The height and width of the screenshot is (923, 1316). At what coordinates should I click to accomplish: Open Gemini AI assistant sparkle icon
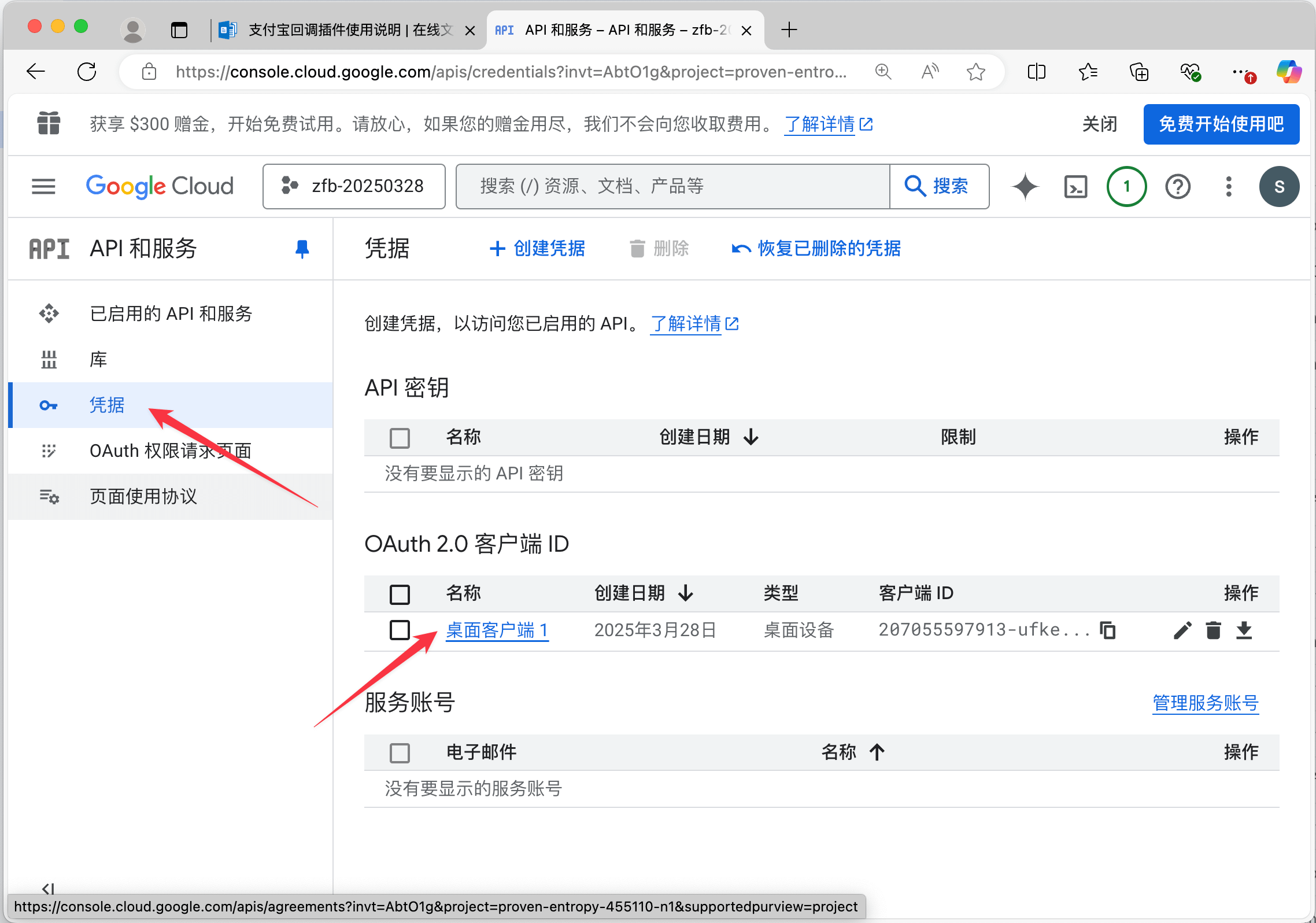tap(1025, 186)
